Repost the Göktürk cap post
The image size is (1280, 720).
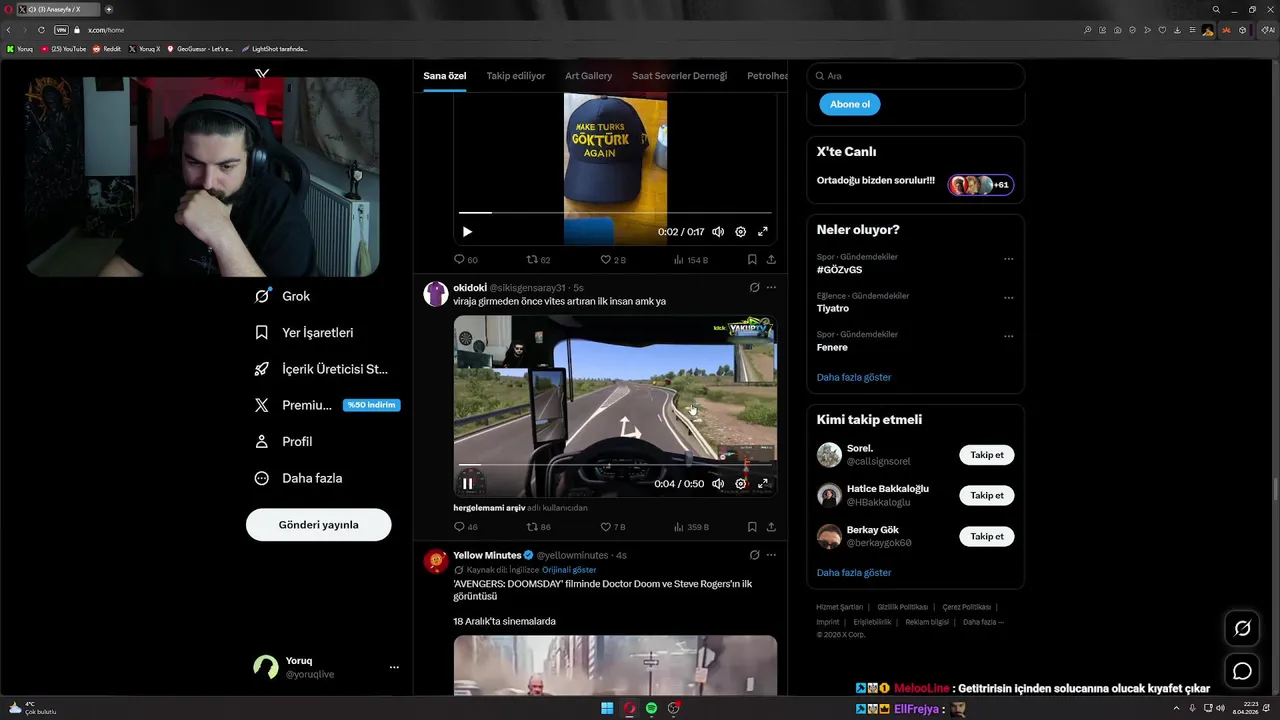tap(539, 259)
